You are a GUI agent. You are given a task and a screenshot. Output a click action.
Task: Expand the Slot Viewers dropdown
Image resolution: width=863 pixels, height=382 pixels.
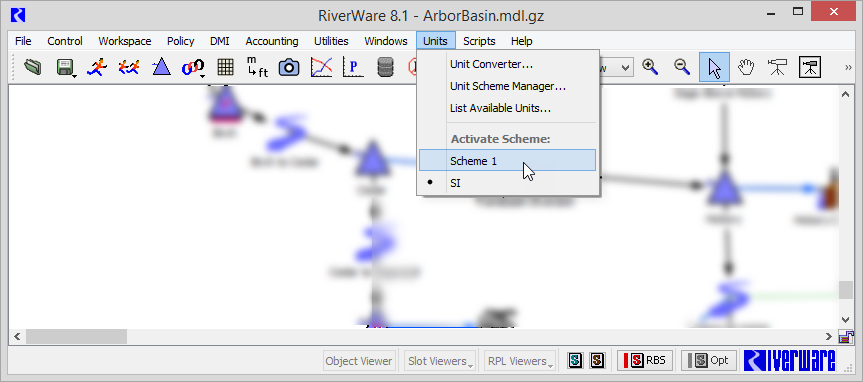[440, 361]
